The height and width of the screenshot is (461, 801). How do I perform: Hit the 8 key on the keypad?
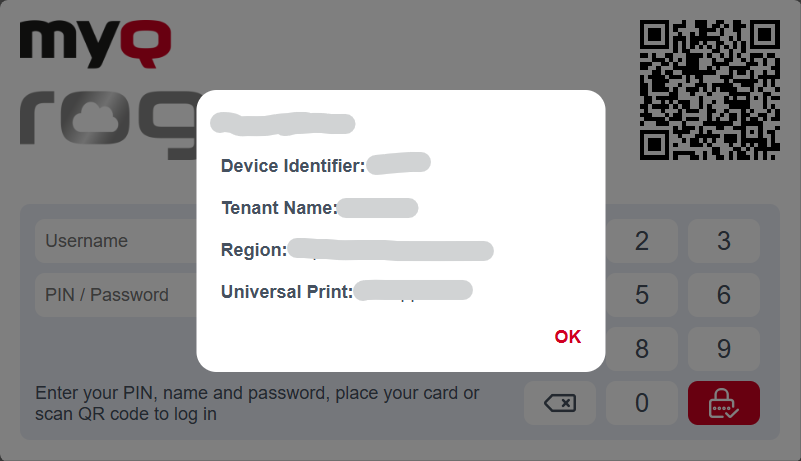[642, 349]
